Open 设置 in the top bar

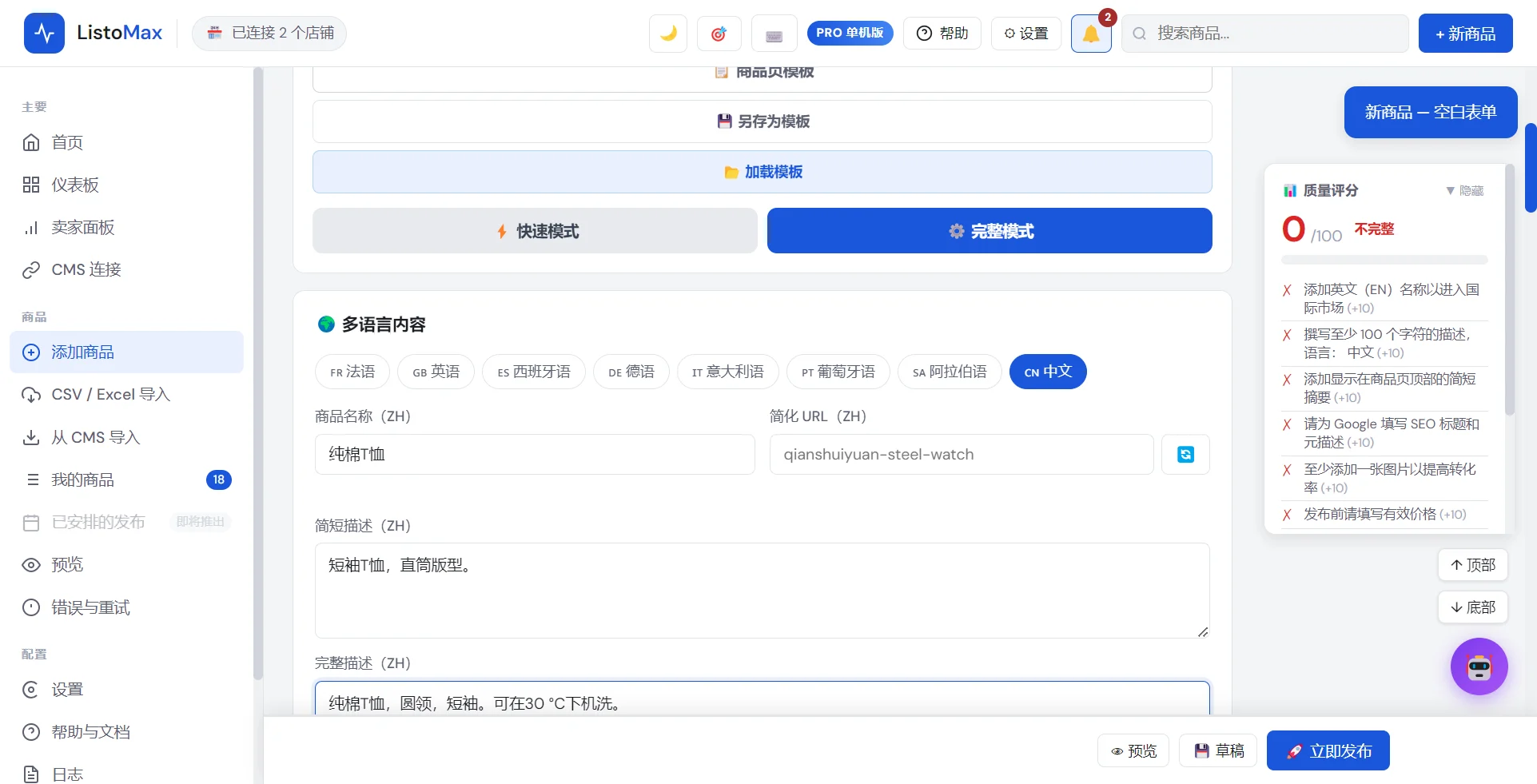(x=1026, y=34)
